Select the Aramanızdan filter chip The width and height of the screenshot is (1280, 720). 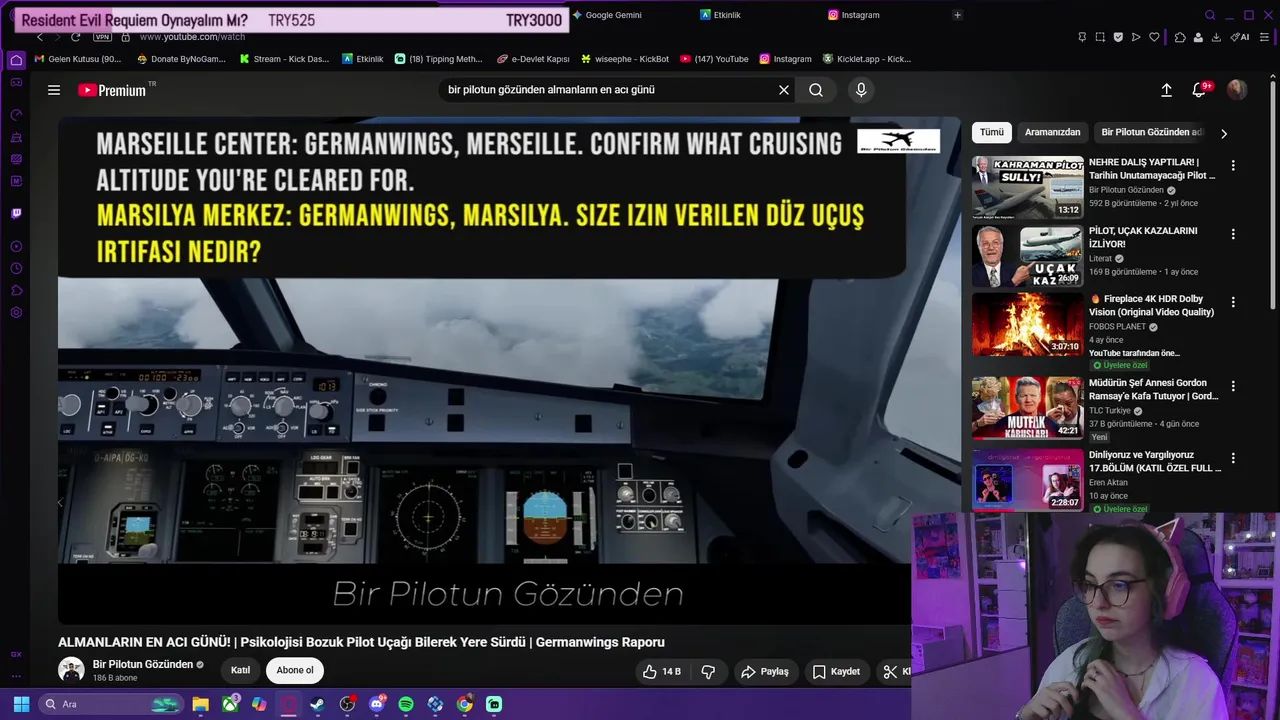1052,132
